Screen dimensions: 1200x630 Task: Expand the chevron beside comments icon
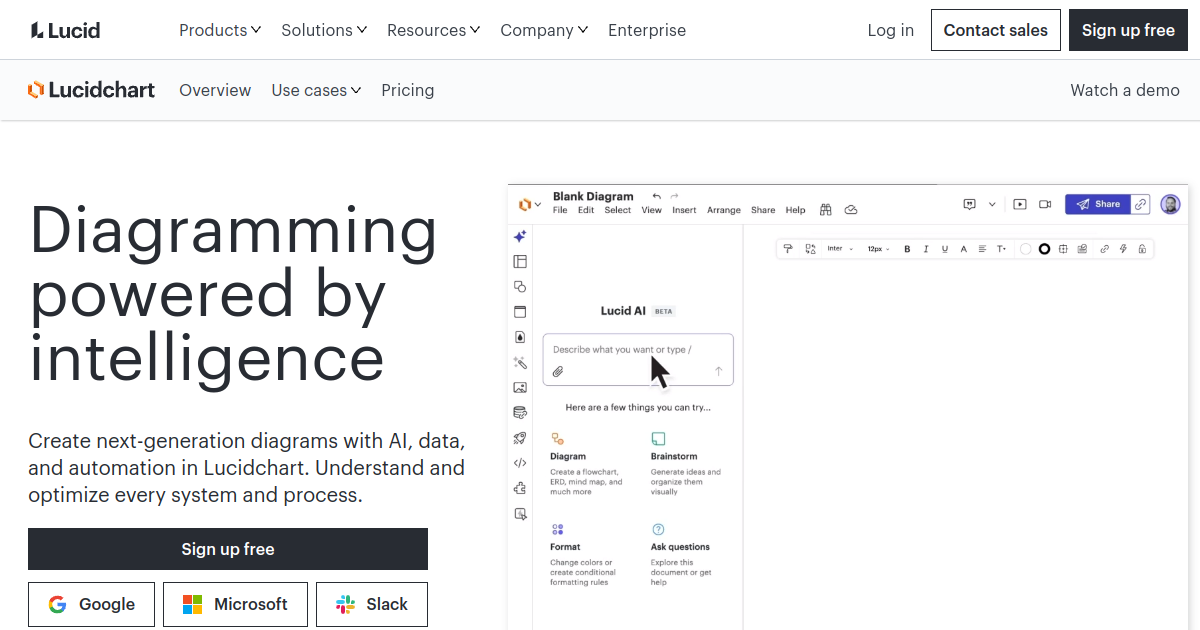point(992,204)
